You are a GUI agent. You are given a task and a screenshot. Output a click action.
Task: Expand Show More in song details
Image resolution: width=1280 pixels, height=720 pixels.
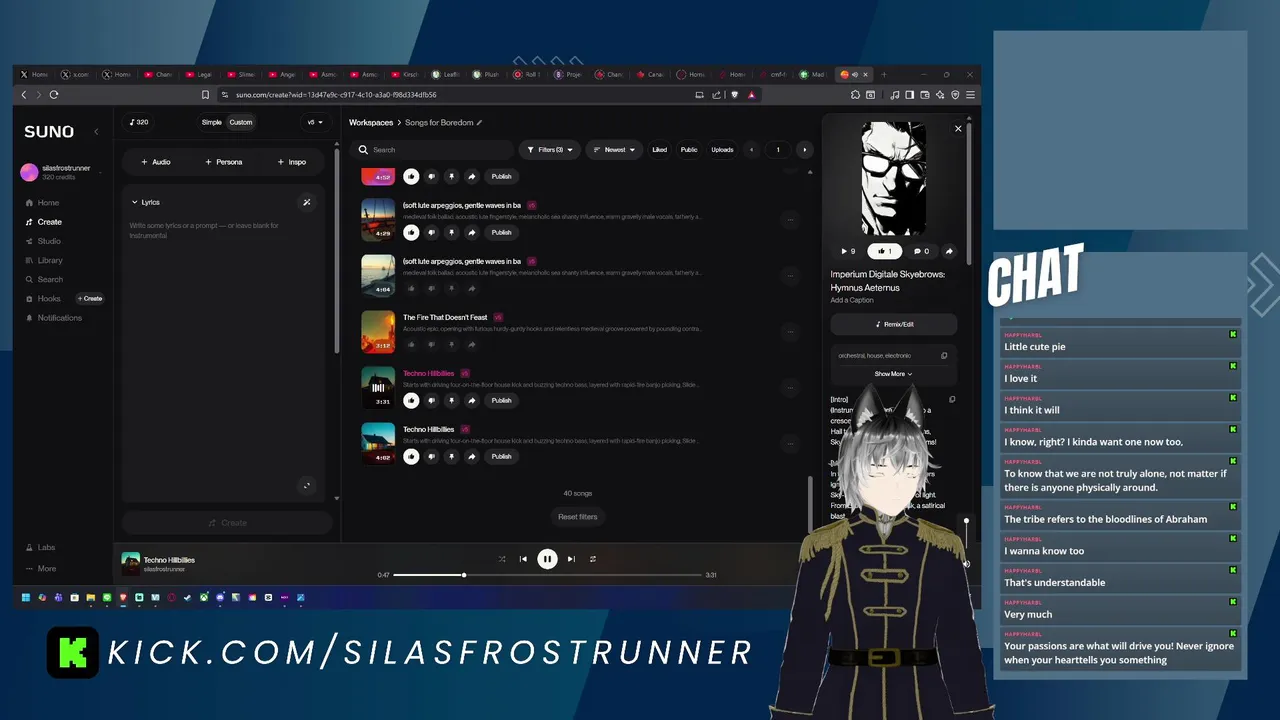click(893, 374)
